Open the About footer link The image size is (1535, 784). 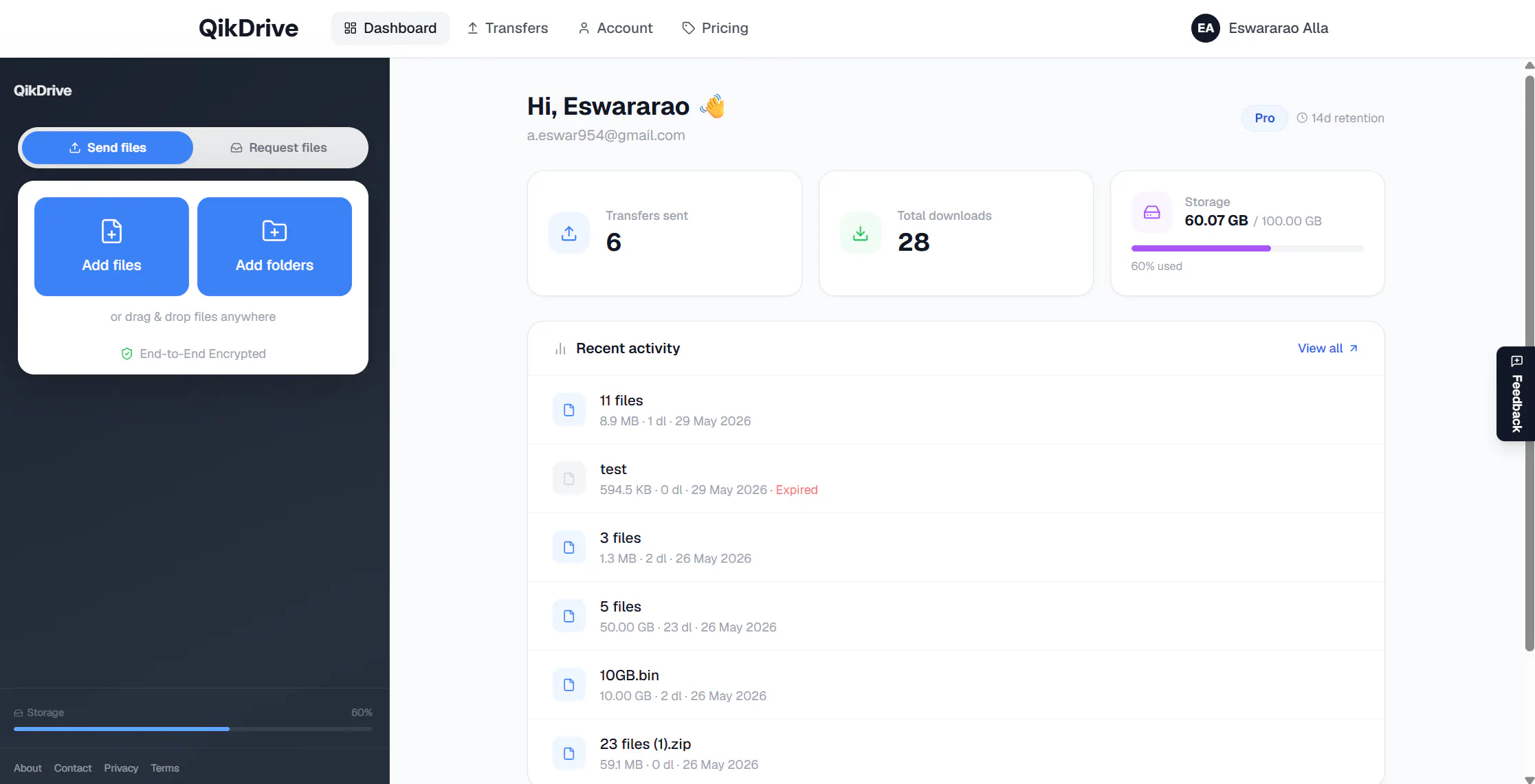[27, 768]
